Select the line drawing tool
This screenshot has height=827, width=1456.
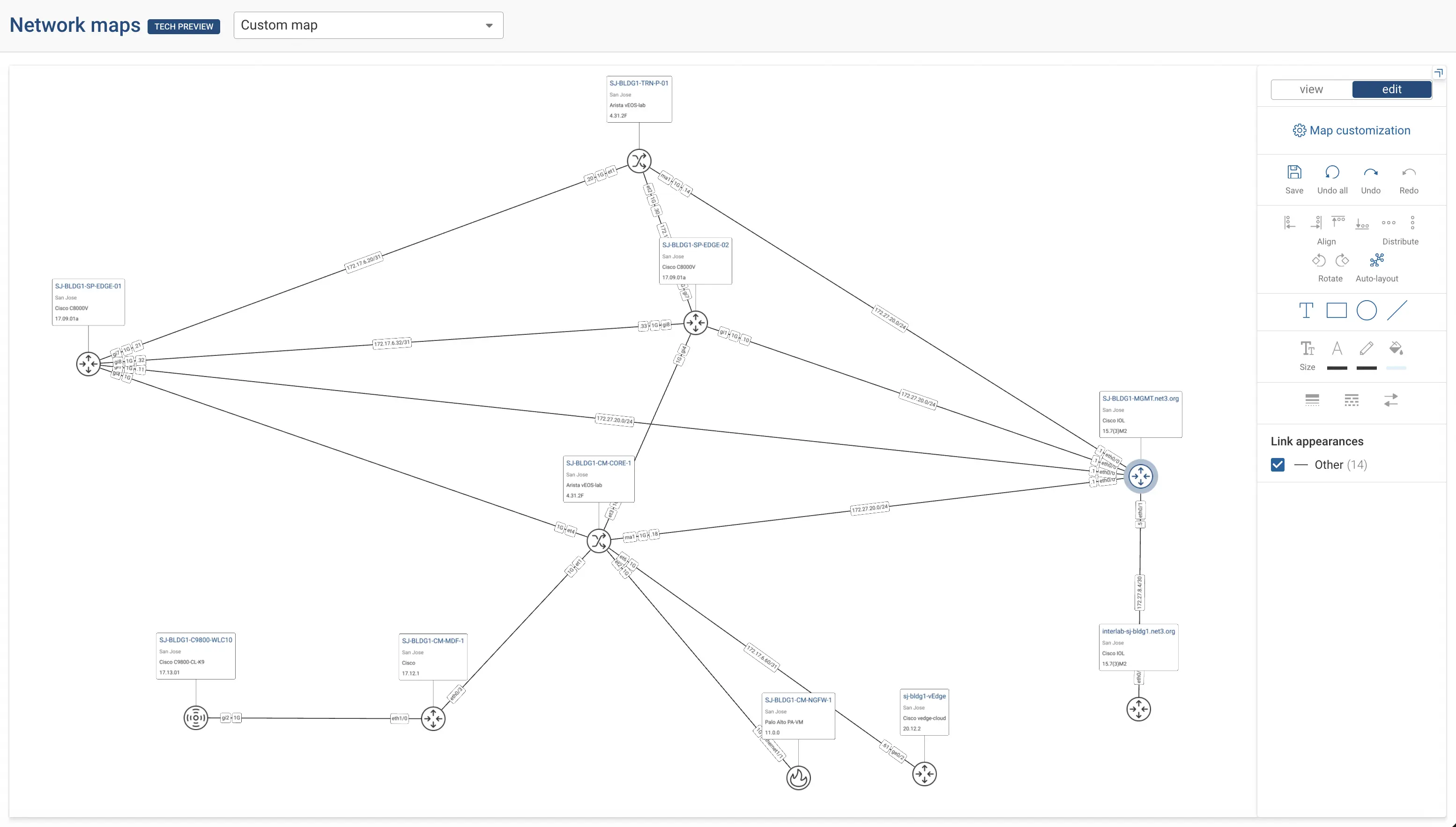1397,310
